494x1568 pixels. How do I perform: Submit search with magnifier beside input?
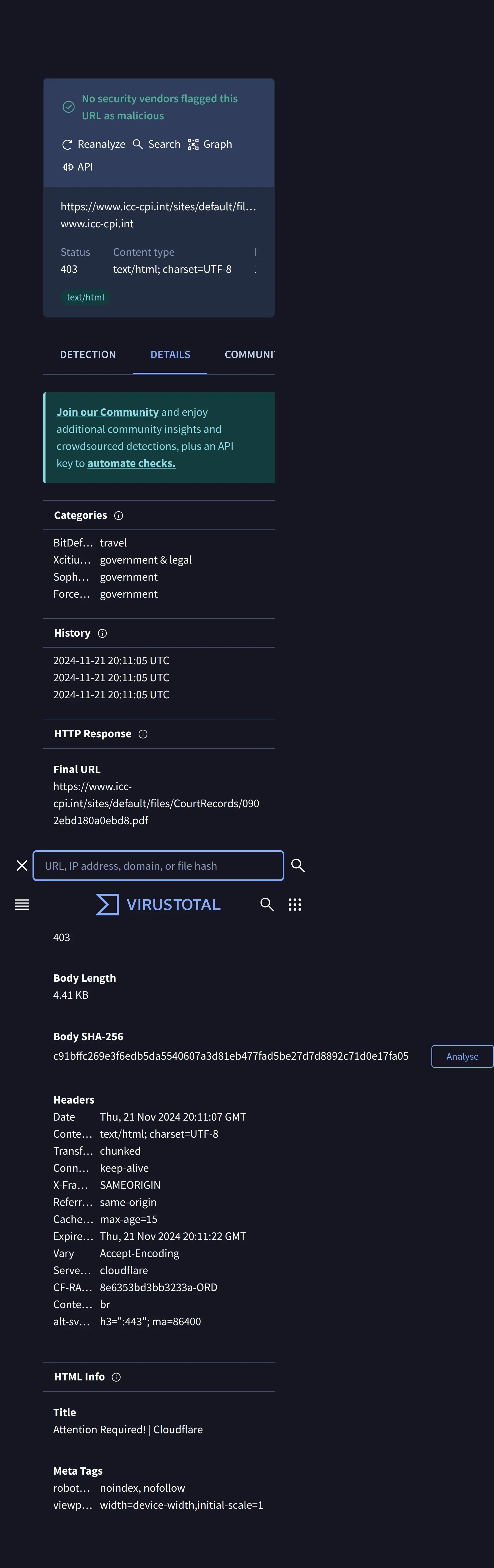(298, 866)
